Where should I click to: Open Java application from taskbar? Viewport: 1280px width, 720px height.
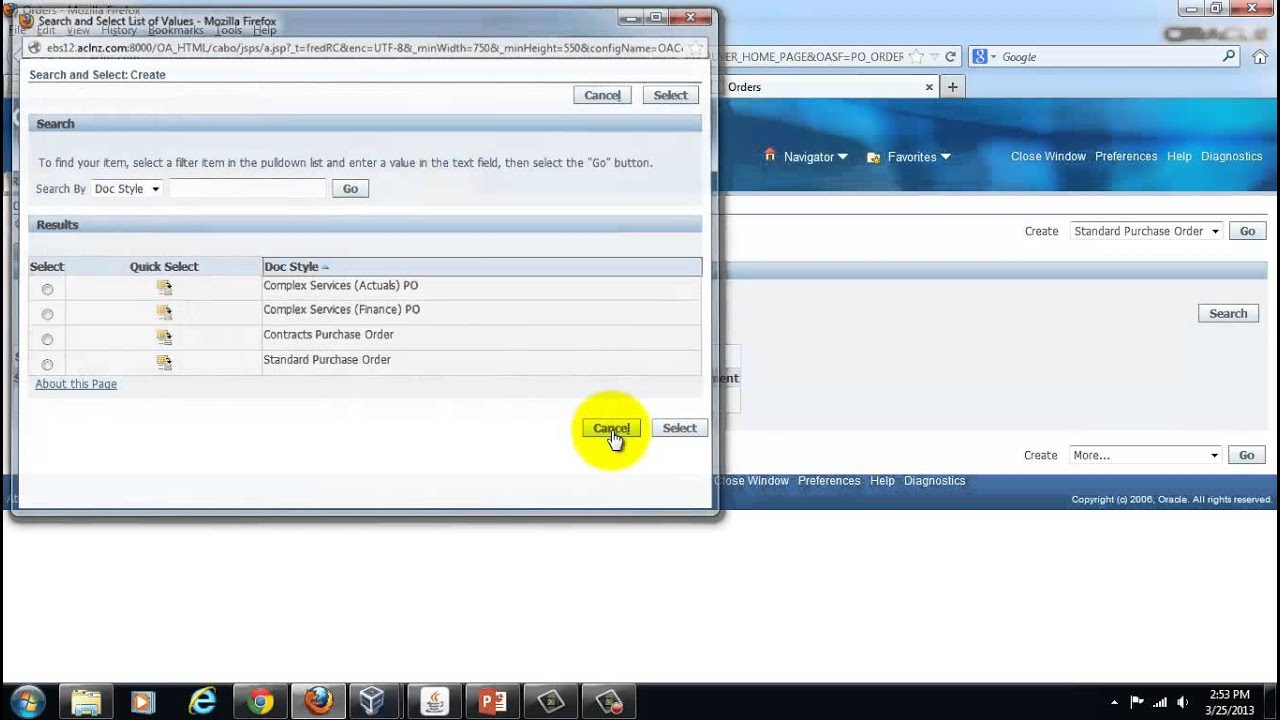(434, 702)
